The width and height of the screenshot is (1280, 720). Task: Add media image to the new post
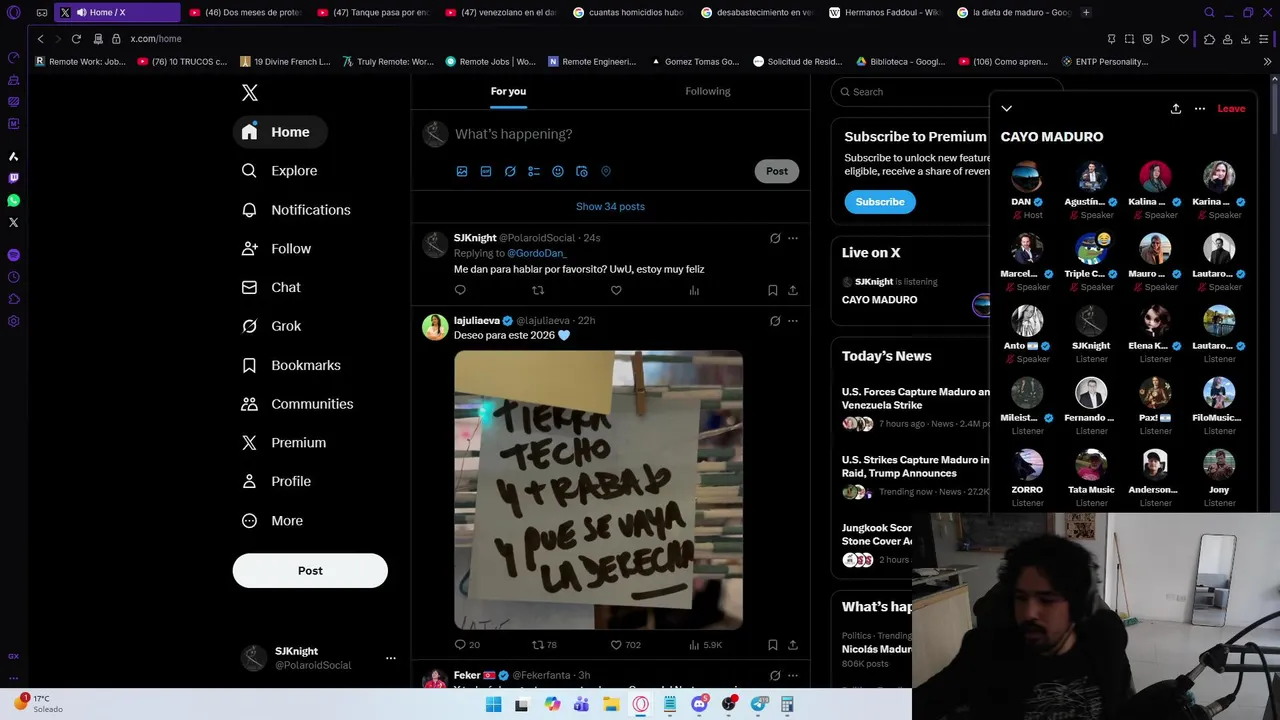(x=462, y=171)
